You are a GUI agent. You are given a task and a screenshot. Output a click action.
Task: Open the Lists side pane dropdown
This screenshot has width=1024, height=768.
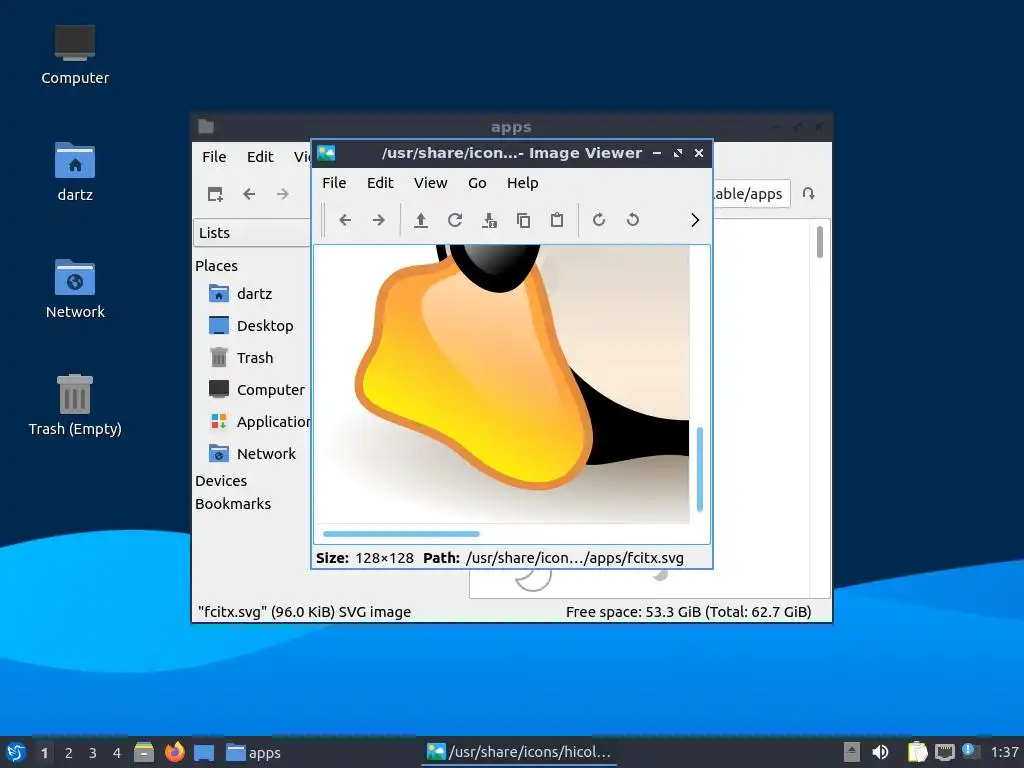tap(252, 233)
